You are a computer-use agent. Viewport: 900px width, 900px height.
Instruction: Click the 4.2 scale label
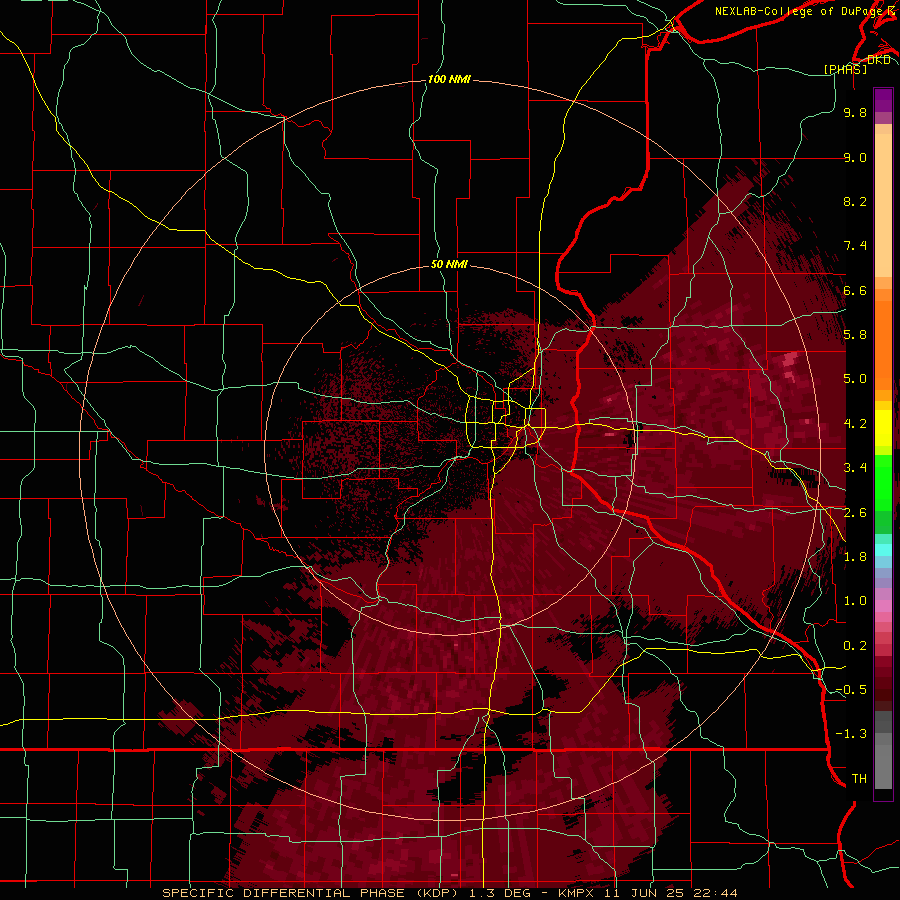coord(855,424)
